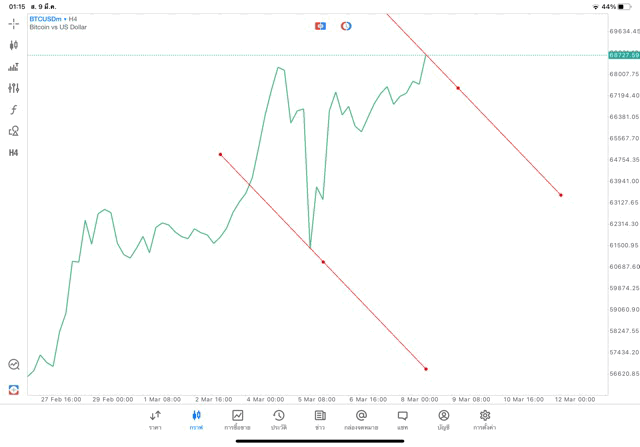Tap the blue-red trade panel icon
Image resolution: width=640 pixels, height=447 pixels.
[320, 26]
